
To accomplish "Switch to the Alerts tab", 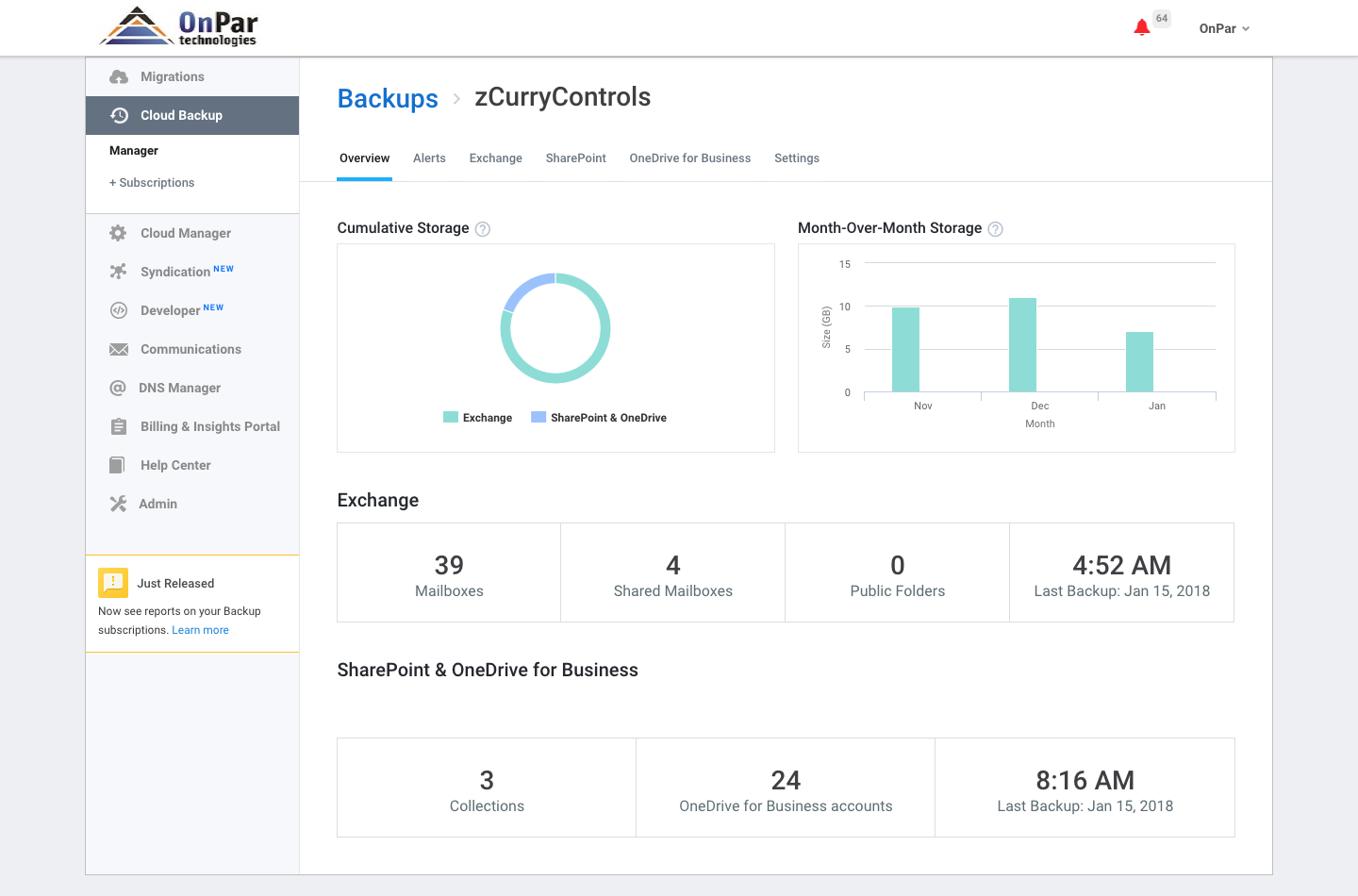I will tap(429, 158).
